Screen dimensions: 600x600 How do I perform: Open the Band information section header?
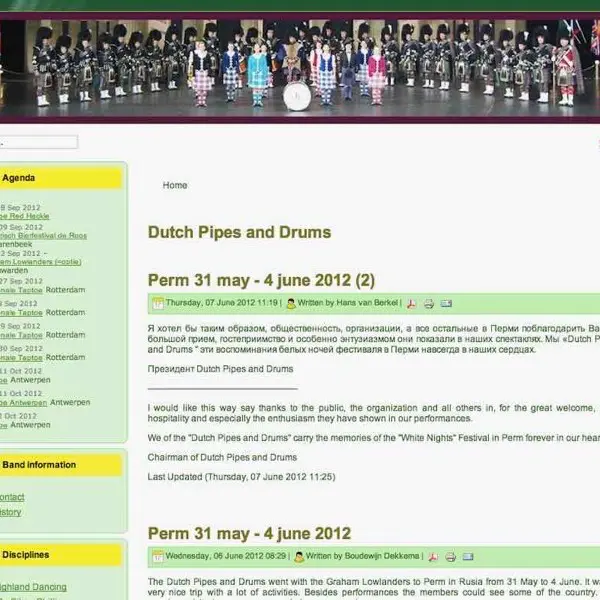point(60,465)
